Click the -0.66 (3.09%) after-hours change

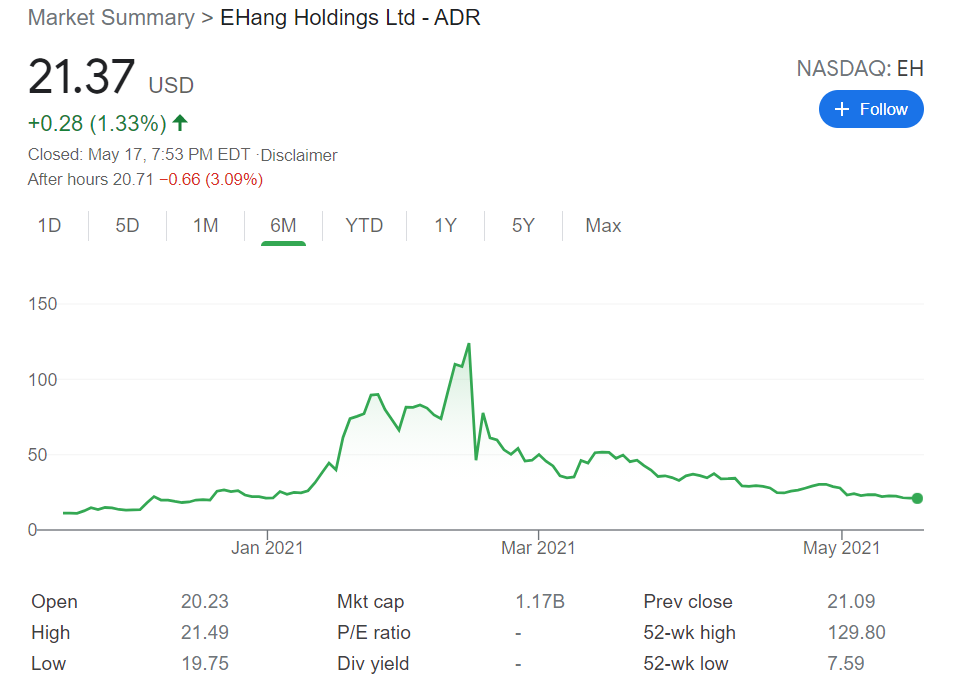[211, 180]
